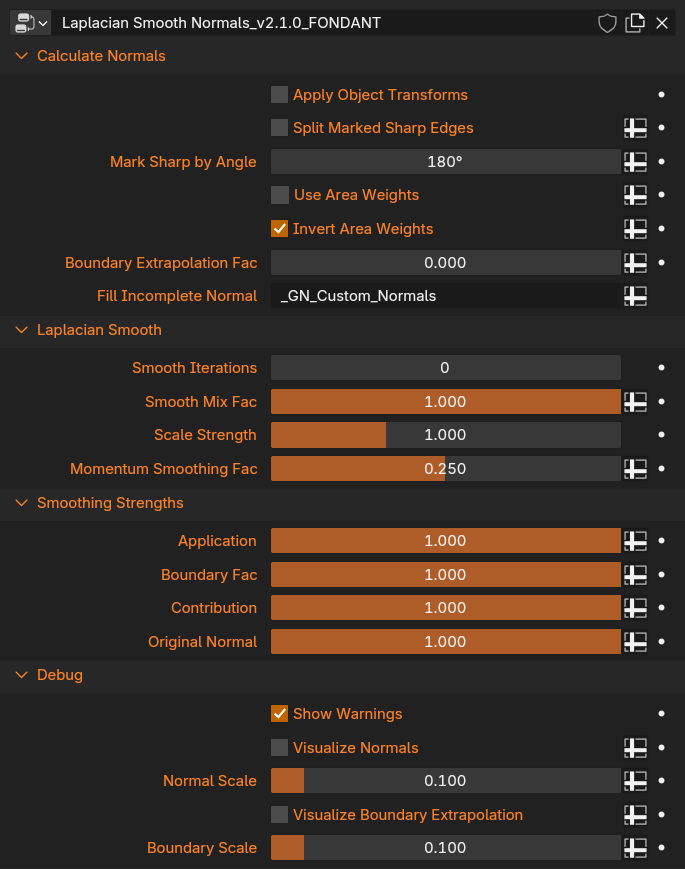
Task: Click the Mark Sharp by Angle 180° field
Action: tap(446, 162)
